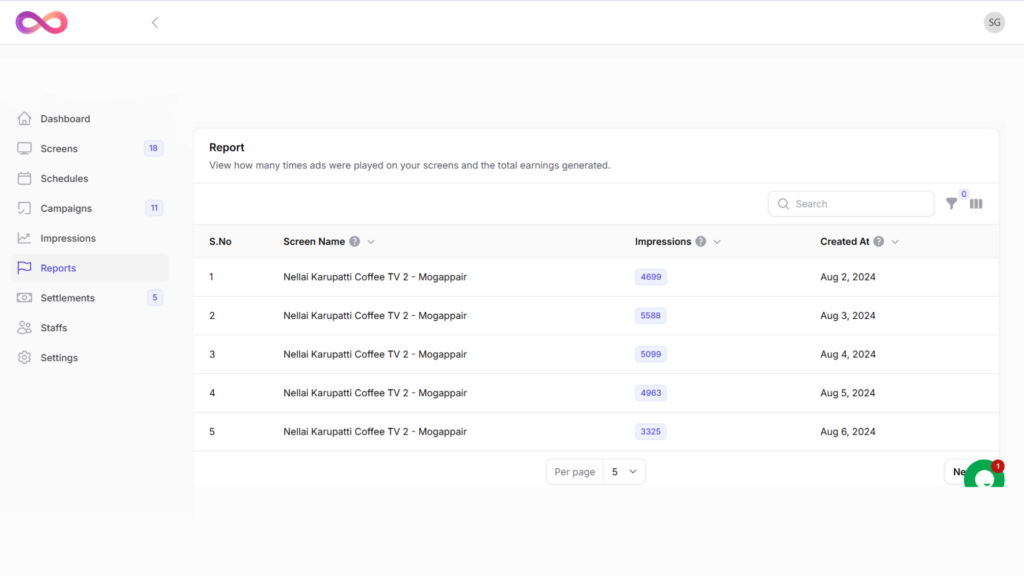Click the Screen Name help icon
This screenshot has height=576, width=1024.
[355, 242]
